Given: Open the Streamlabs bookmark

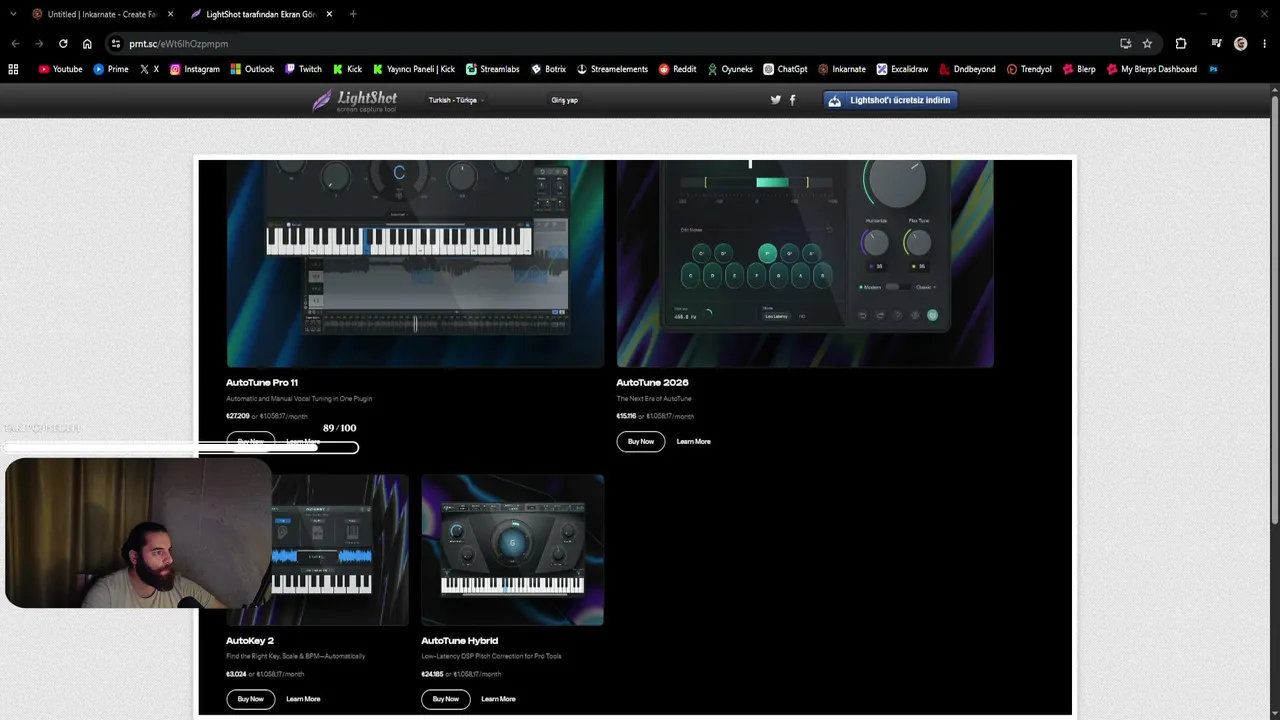Looking at the screenshot, I should point(493,69).
